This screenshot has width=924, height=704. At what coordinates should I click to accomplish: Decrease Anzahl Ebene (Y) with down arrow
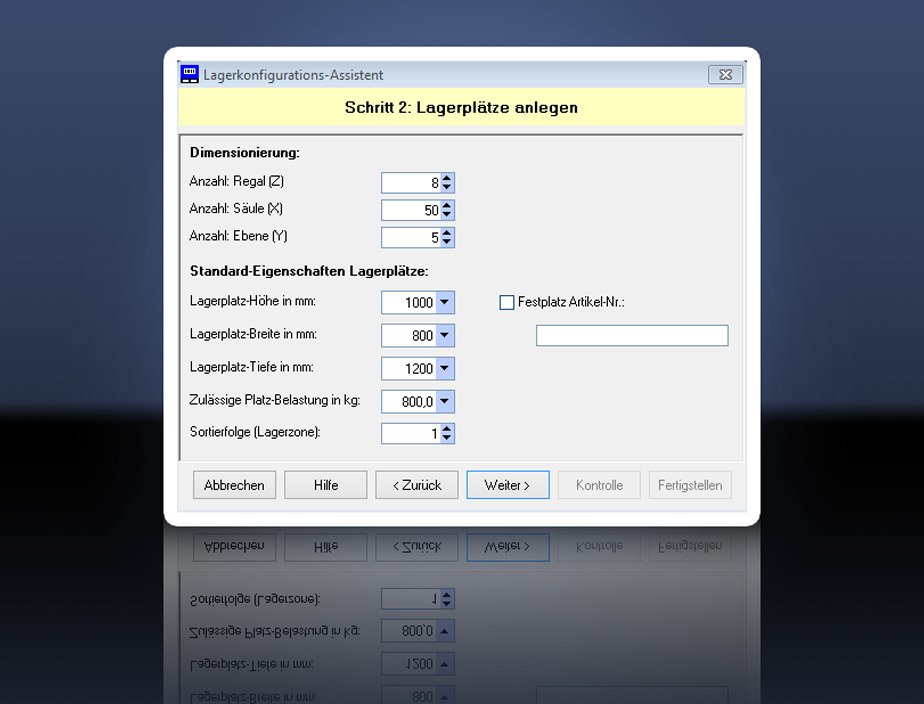pos(447,242)
